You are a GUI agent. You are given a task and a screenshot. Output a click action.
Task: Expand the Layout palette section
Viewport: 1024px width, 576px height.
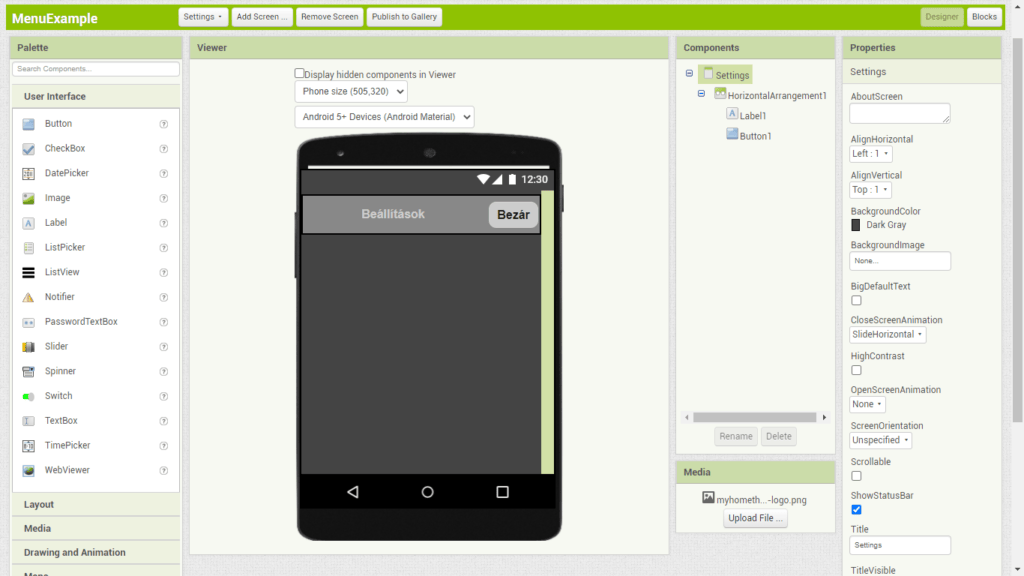[x=95, y=504]
